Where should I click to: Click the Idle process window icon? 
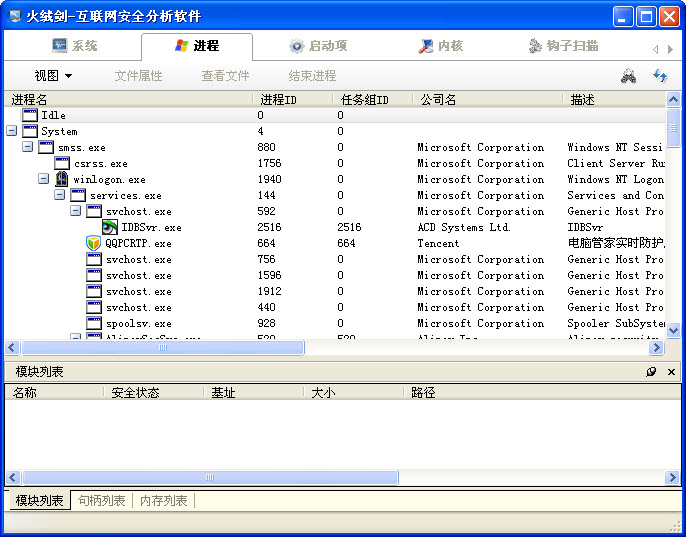pyautogui.click(x=30, y=115)
